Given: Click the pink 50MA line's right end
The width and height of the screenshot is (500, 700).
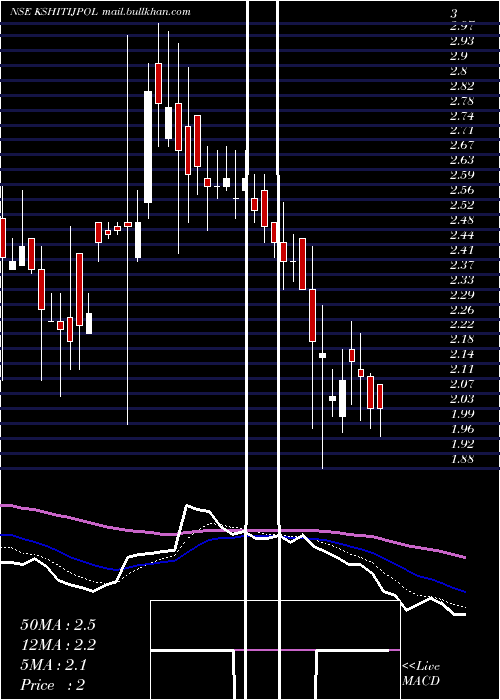Looking at the screenshot, I should pyautogui.click(x=465, y=557).
